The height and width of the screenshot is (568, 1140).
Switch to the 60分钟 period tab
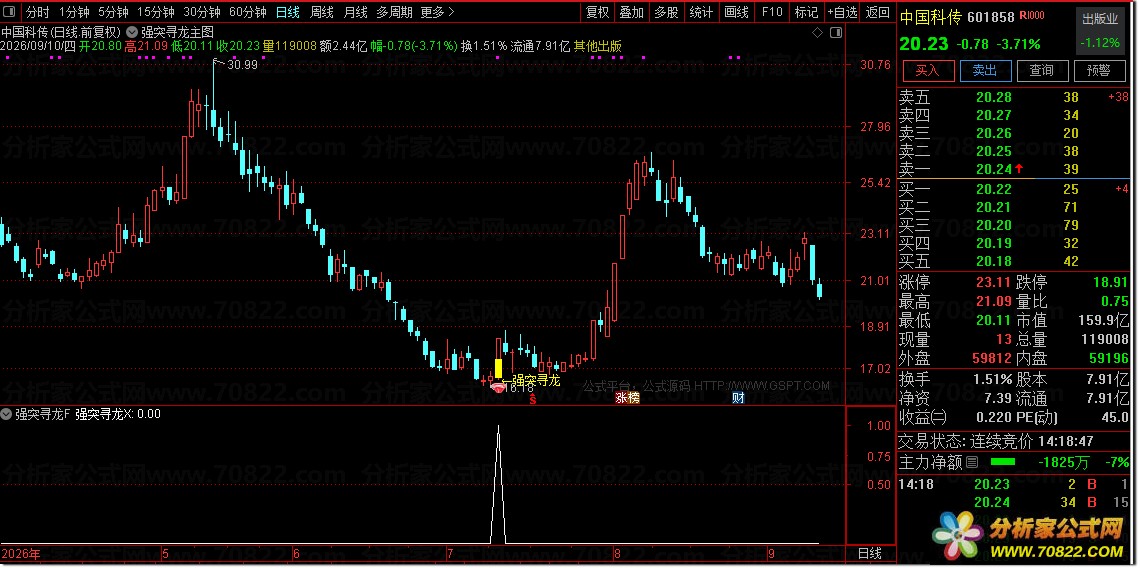248,12
